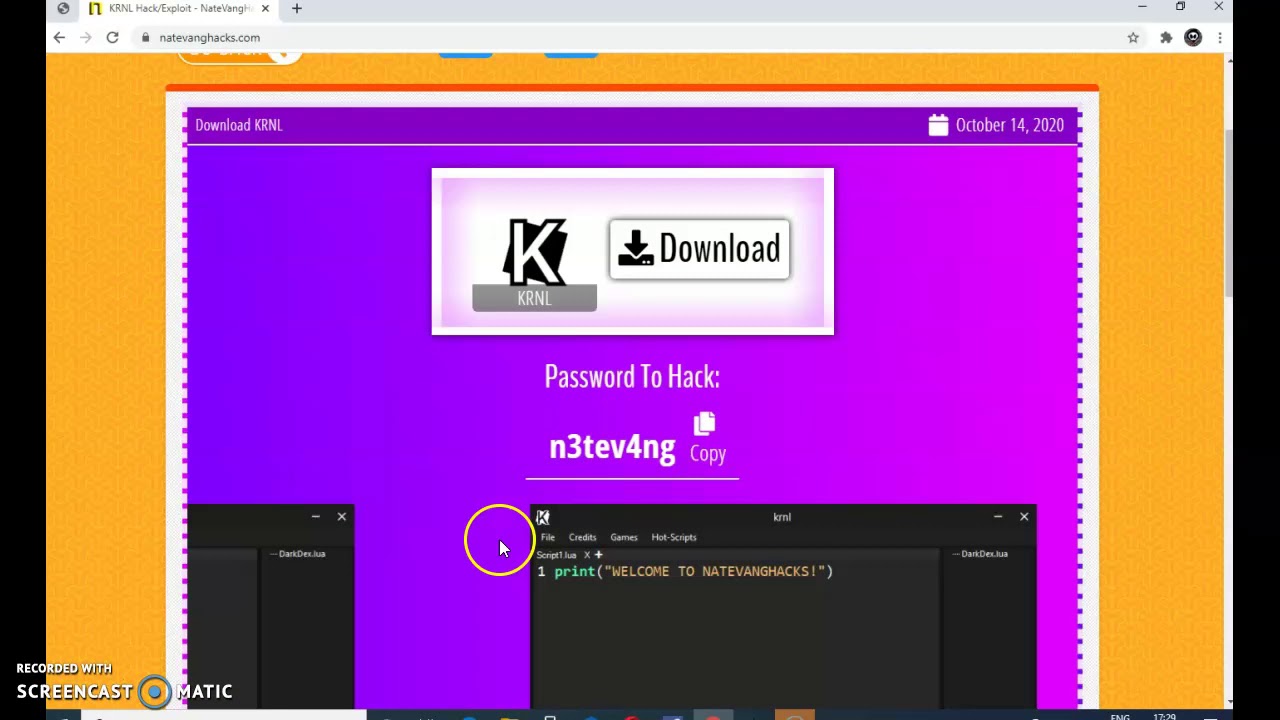
Task: Click the Download KRNL heading
Action: click(239, 125)
